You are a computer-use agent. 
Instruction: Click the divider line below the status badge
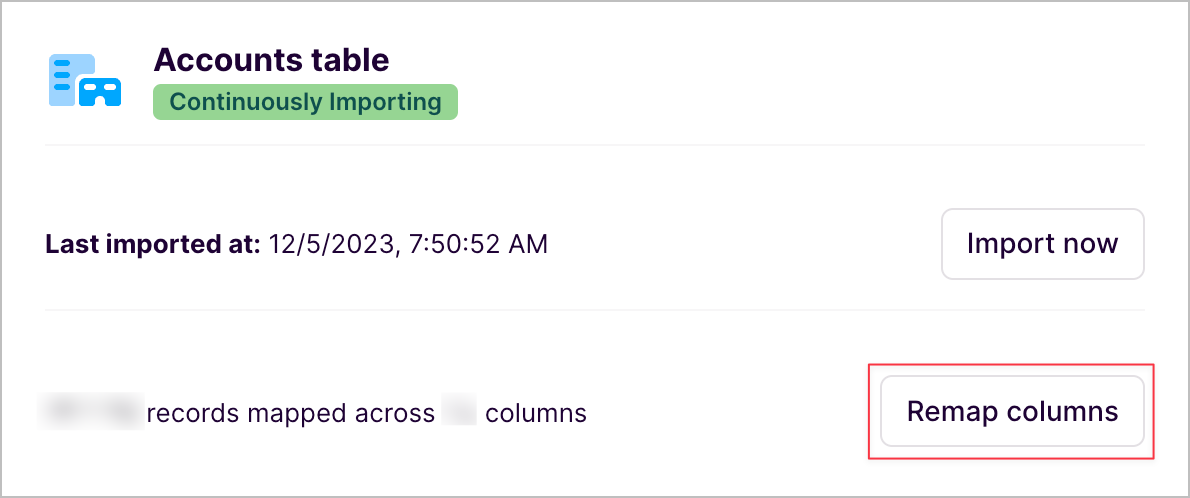tap(594, 146)
